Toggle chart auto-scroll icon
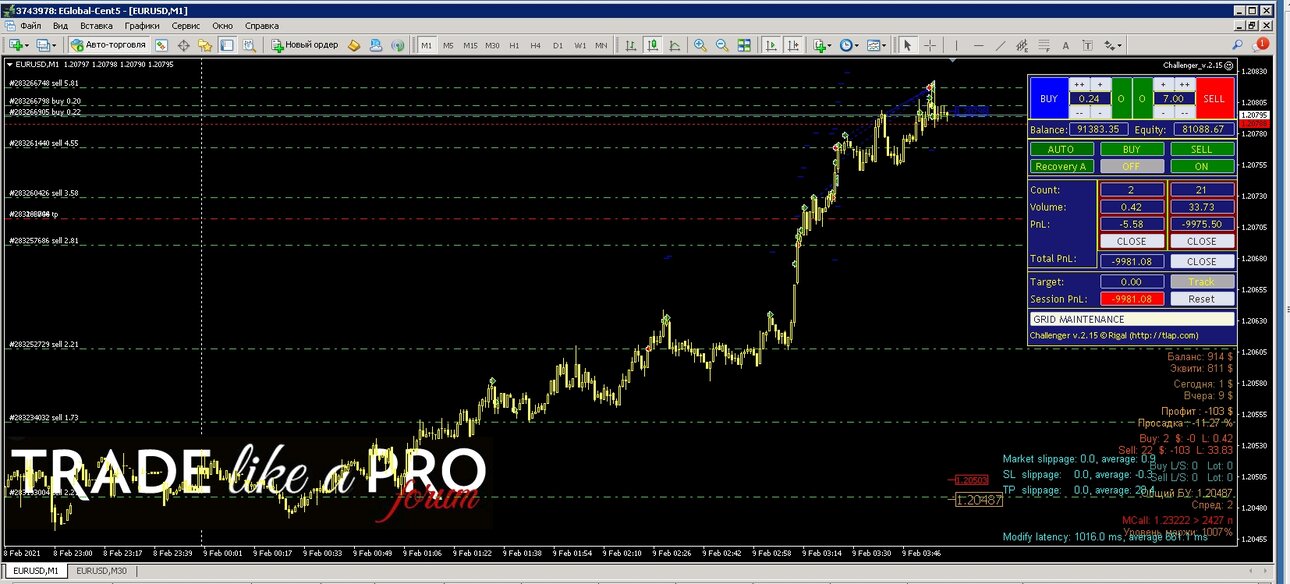 click(x=771, y=45)
